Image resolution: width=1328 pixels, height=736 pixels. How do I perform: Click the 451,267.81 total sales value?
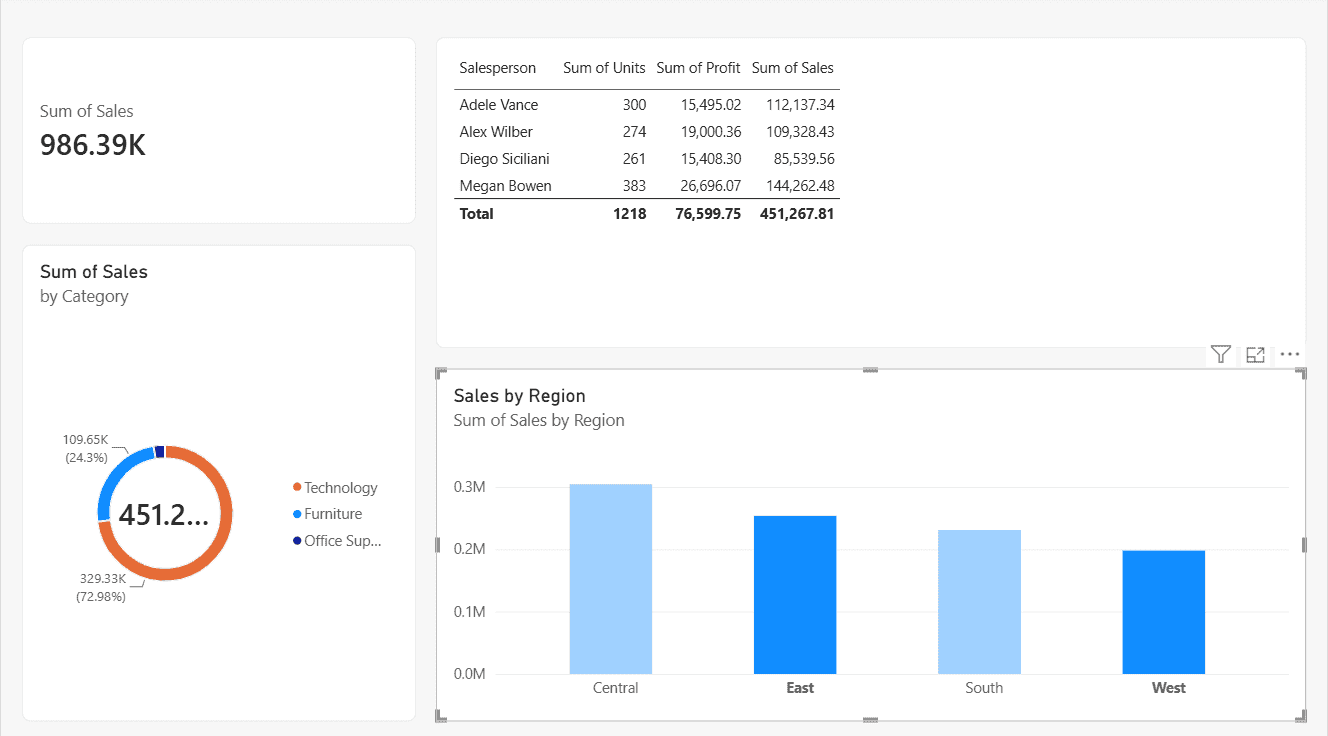click(x=796, y=214)
